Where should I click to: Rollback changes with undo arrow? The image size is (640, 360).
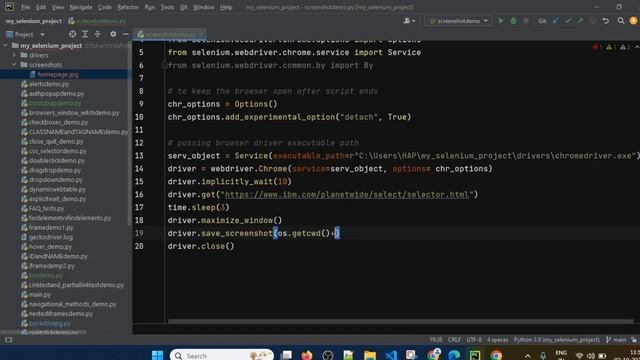(x=606, y=21)
